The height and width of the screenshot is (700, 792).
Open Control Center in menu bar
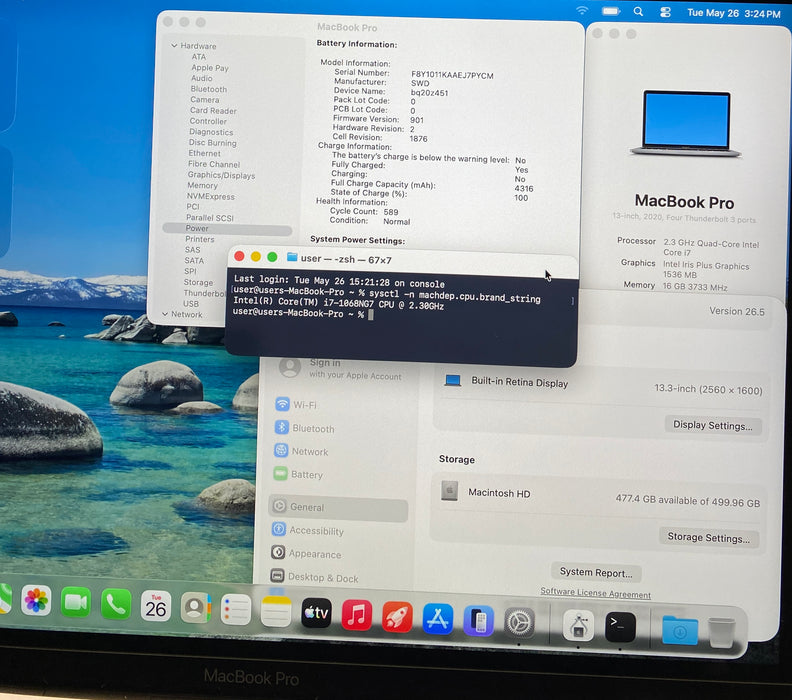(x=665, y=12)
